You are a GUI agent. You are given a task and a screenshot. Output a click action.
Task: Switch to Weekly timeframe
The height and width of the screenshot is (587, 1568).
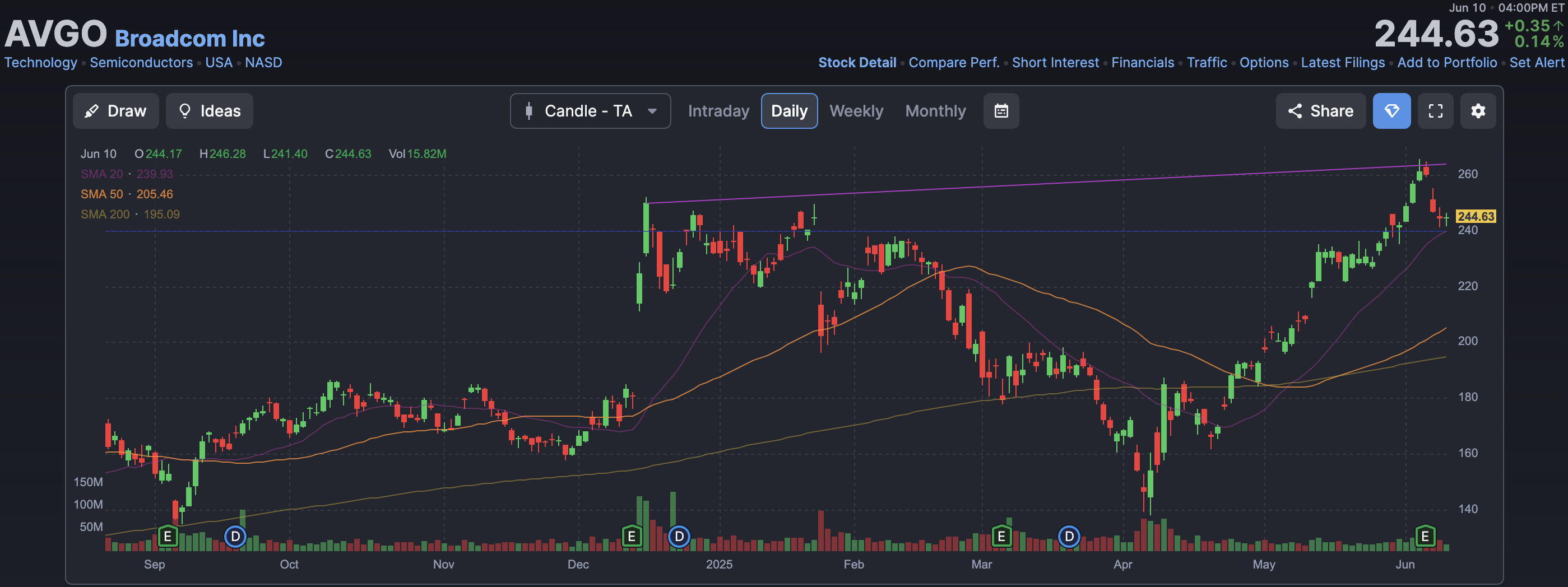point(856,111)
